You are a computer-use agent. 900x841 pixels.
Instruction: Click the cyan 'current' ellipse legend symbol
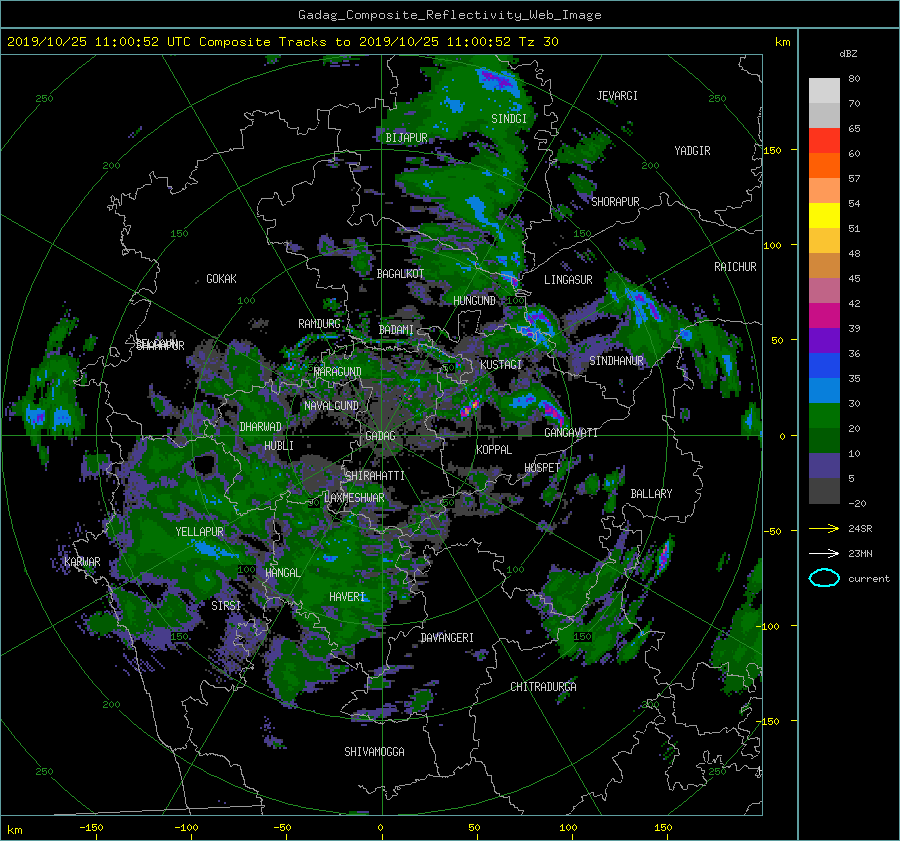pos(824,578)
